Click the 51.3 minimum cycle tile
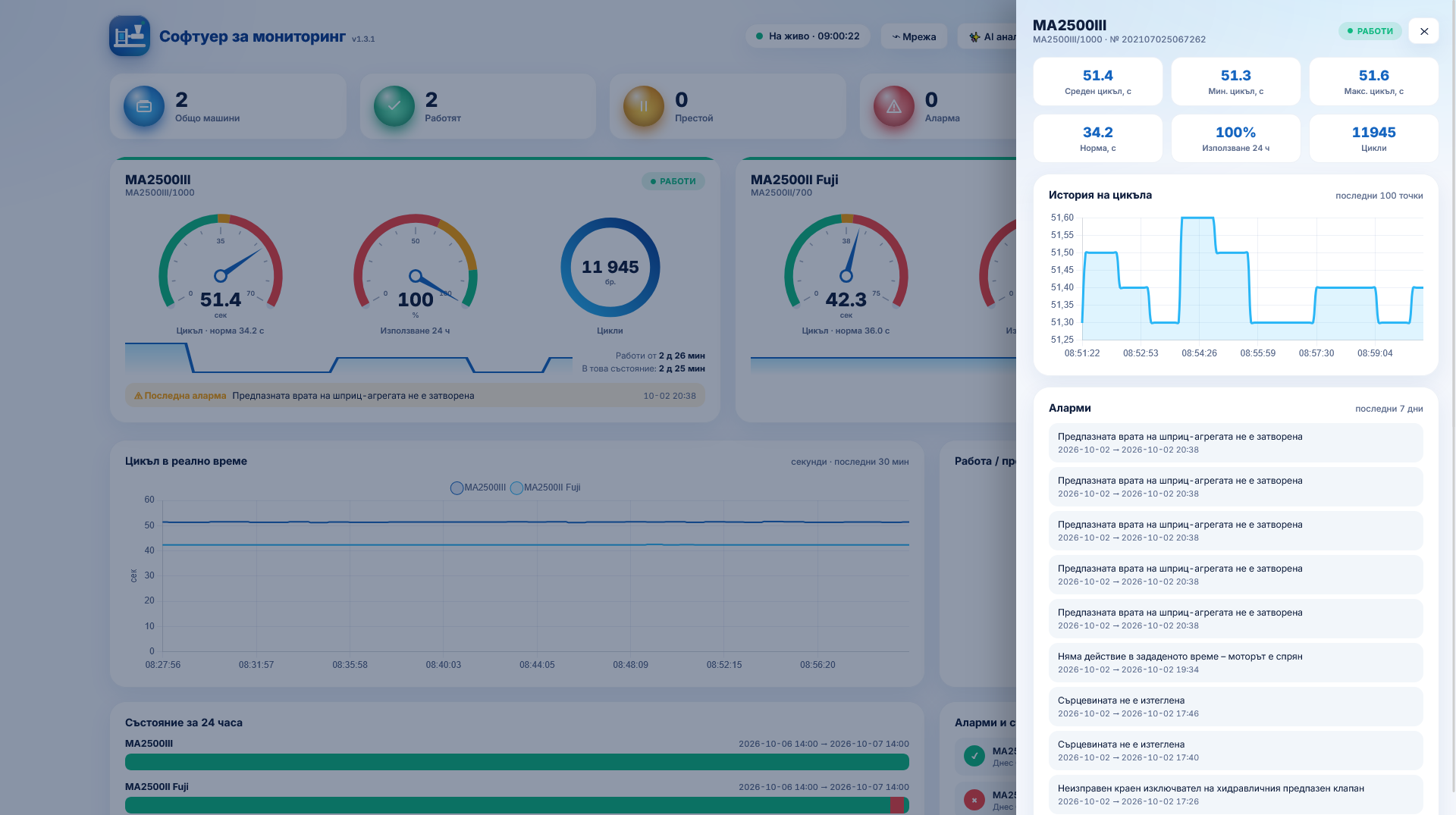The height and width of the screenshot is (815, 1456). pos(1236,81)
